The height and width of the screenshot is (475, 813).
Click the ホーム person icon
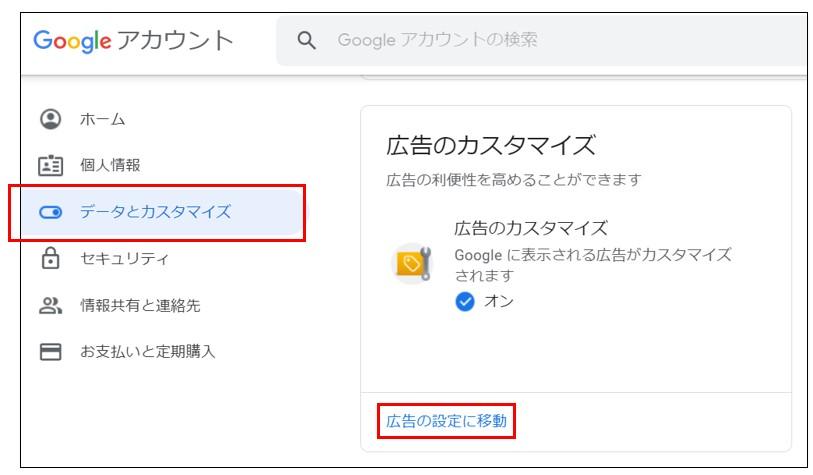pyautogui.click(x=50, y=119)
